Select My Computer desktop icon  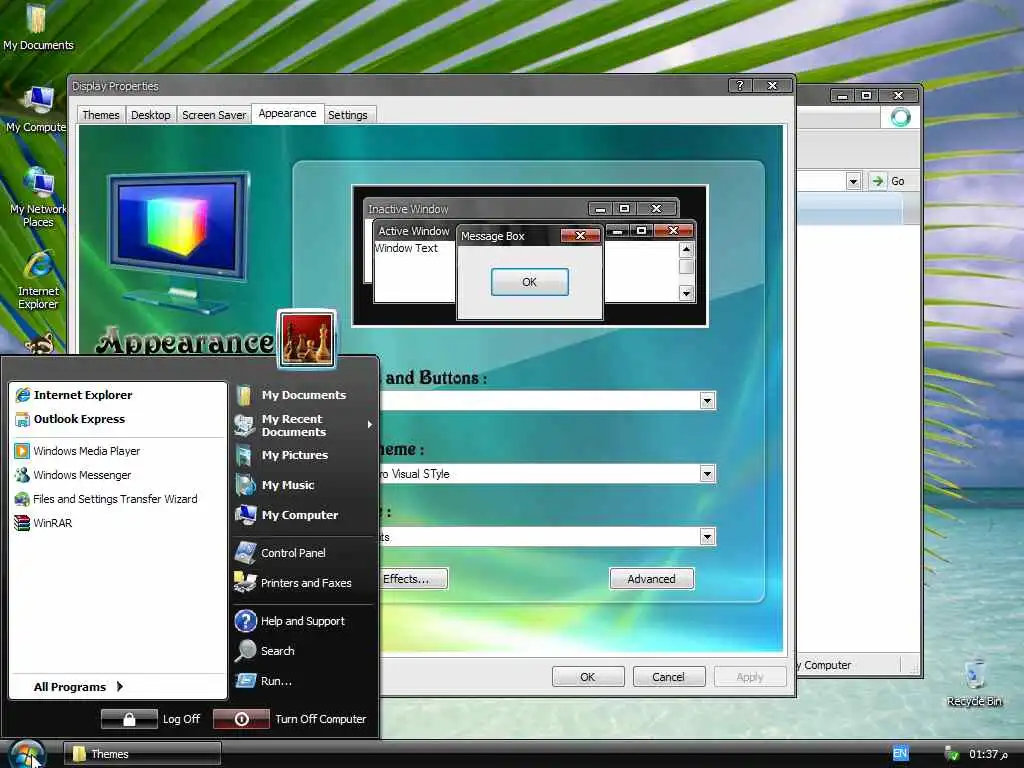(37, 109)
